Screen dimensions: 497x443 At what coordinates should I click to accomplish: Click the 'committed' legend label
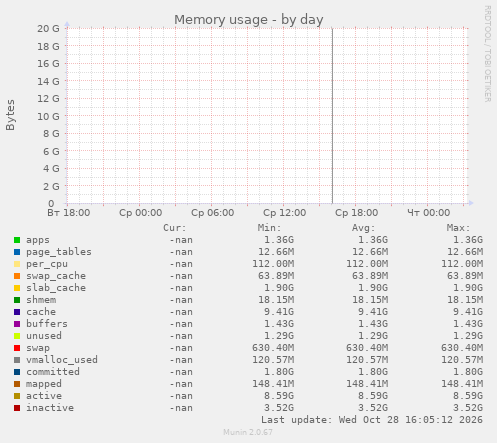53,372
